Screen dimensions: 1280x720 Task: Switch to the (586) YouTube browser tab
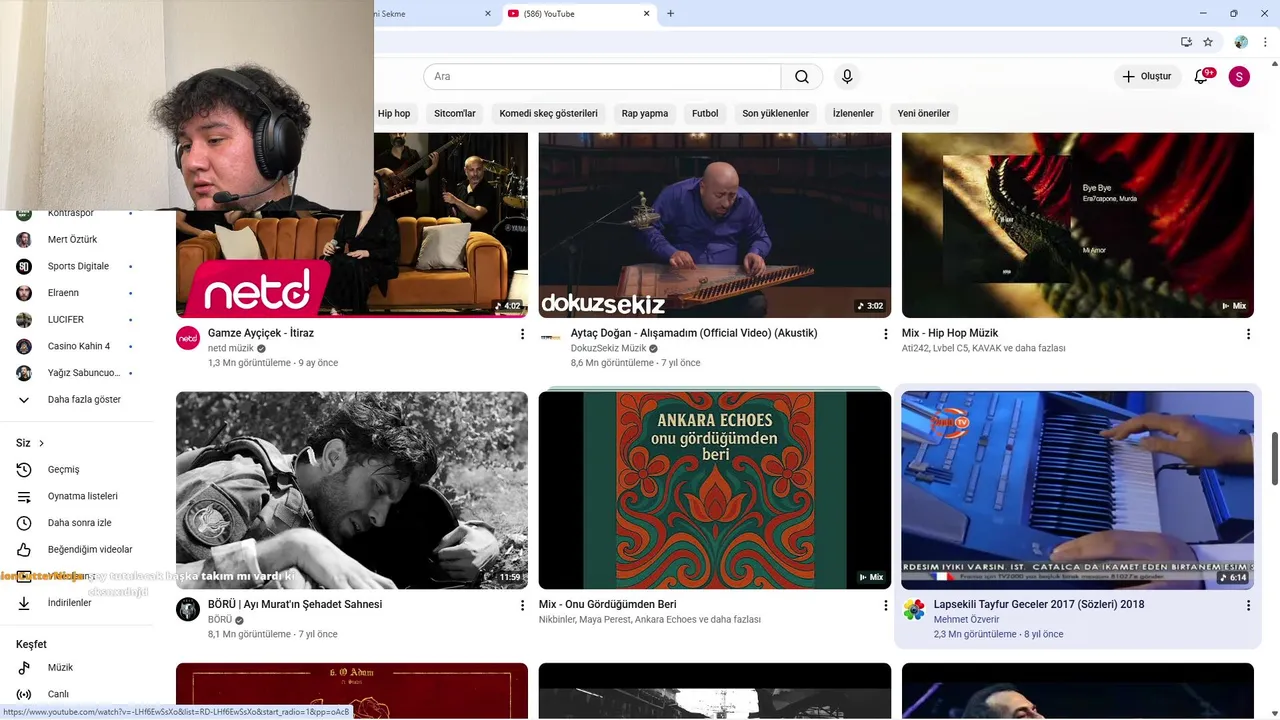click(x=578, y=14)
